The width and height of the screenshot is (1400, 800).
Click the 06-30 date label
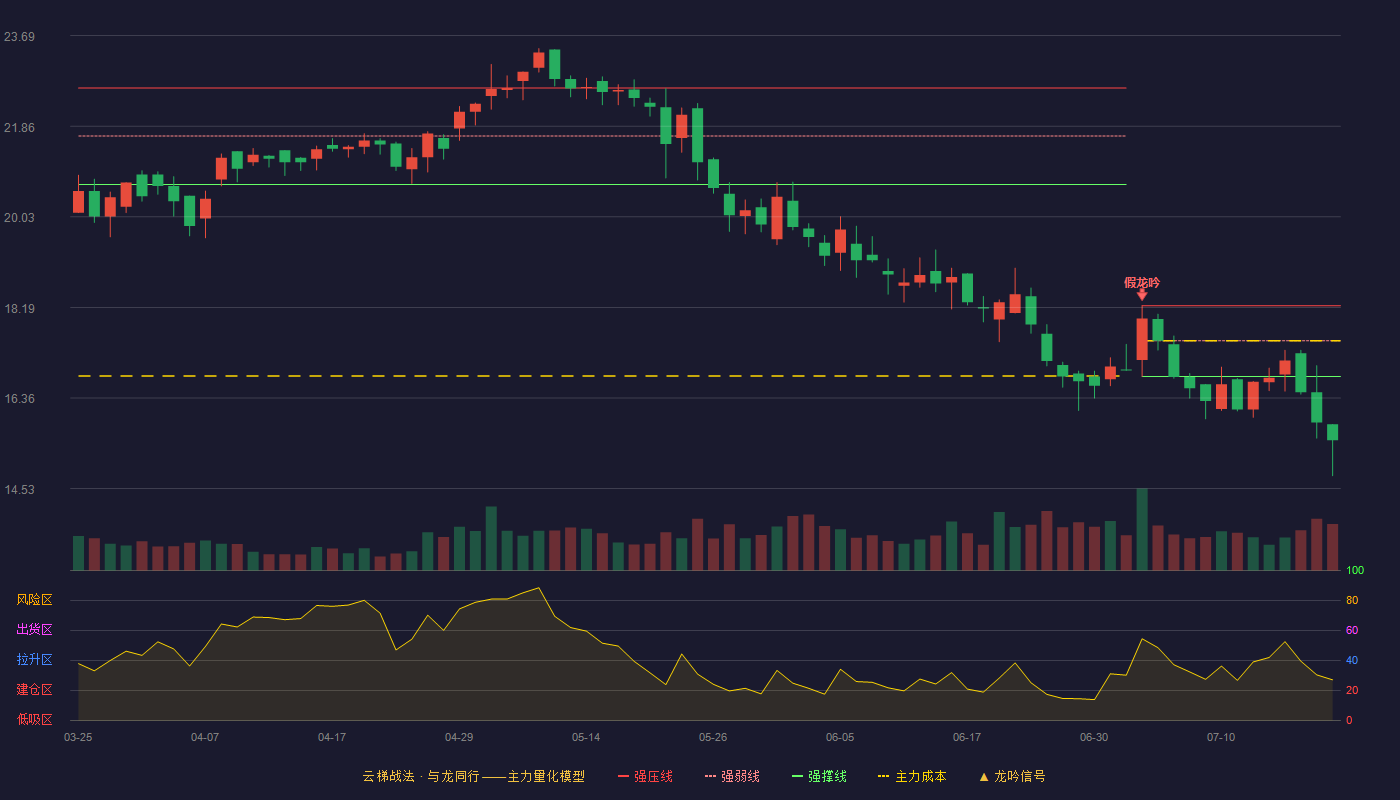tap(1094, 737)
